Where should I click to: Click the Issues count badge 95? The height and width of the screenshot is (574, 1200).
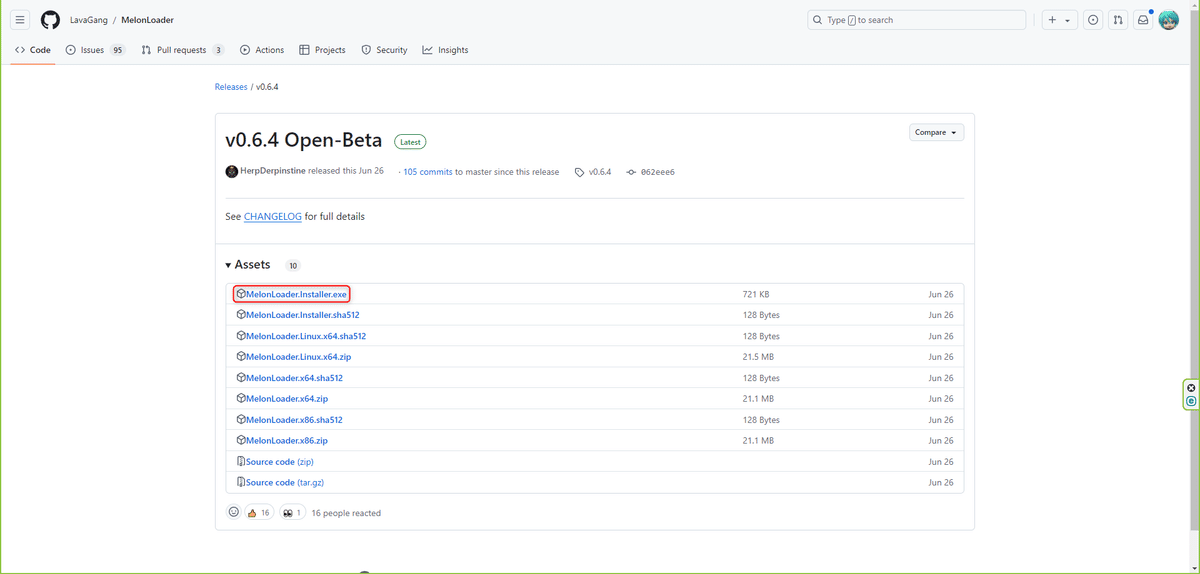[117, 50]
